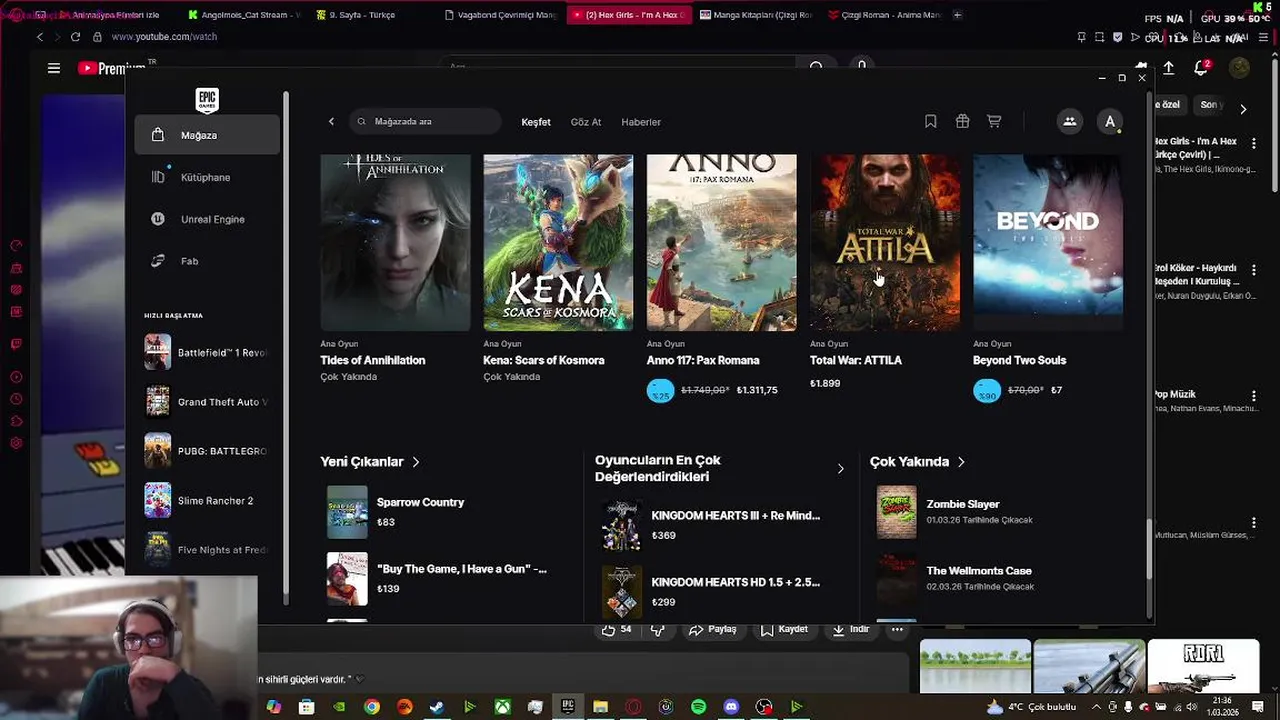This screenshot has height=720, width=1280.
Task: Click the YouTube create upload icon
Action: coord(1168,68)
